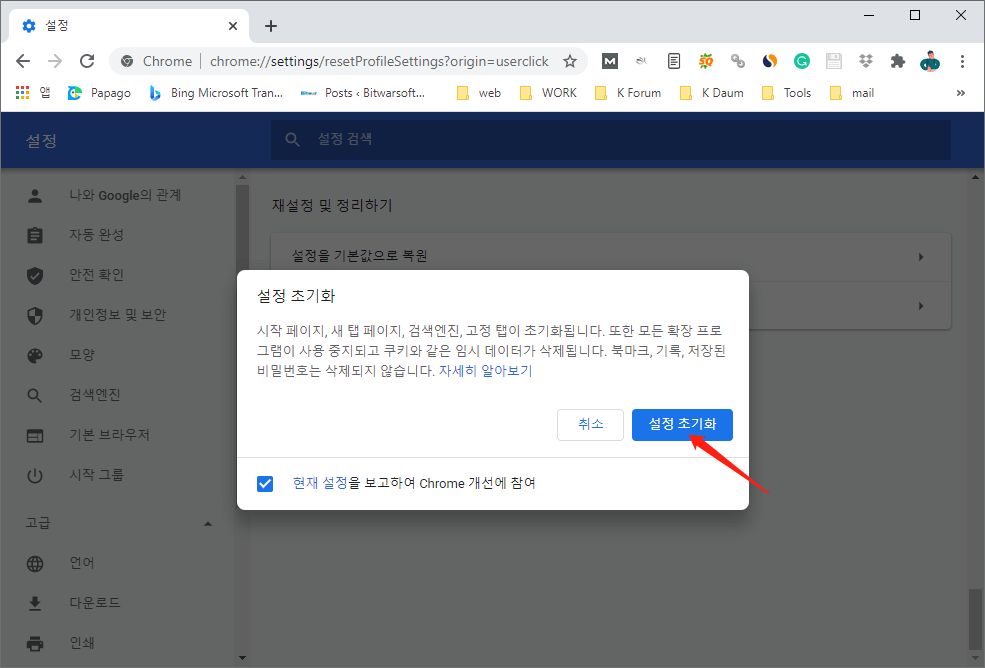Open the web bookmark folder
985x668 pixels.
[479, 93]
